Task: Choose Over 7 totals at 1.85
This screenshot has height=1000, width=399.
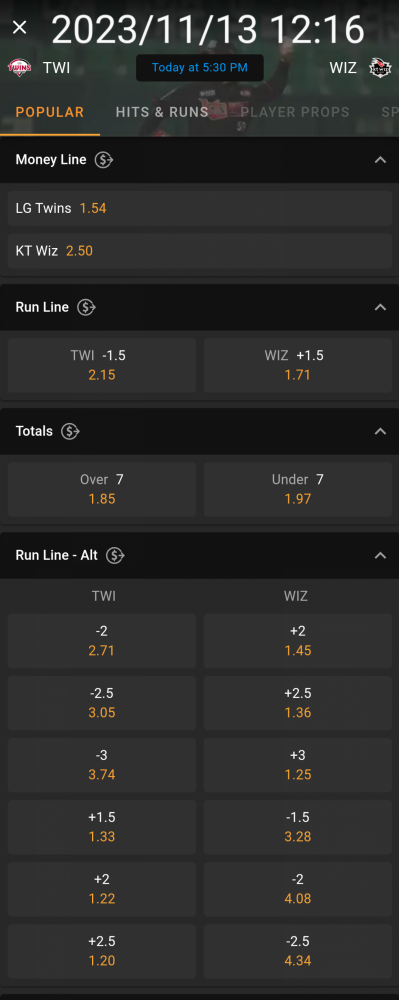Action: coord(102,489)
